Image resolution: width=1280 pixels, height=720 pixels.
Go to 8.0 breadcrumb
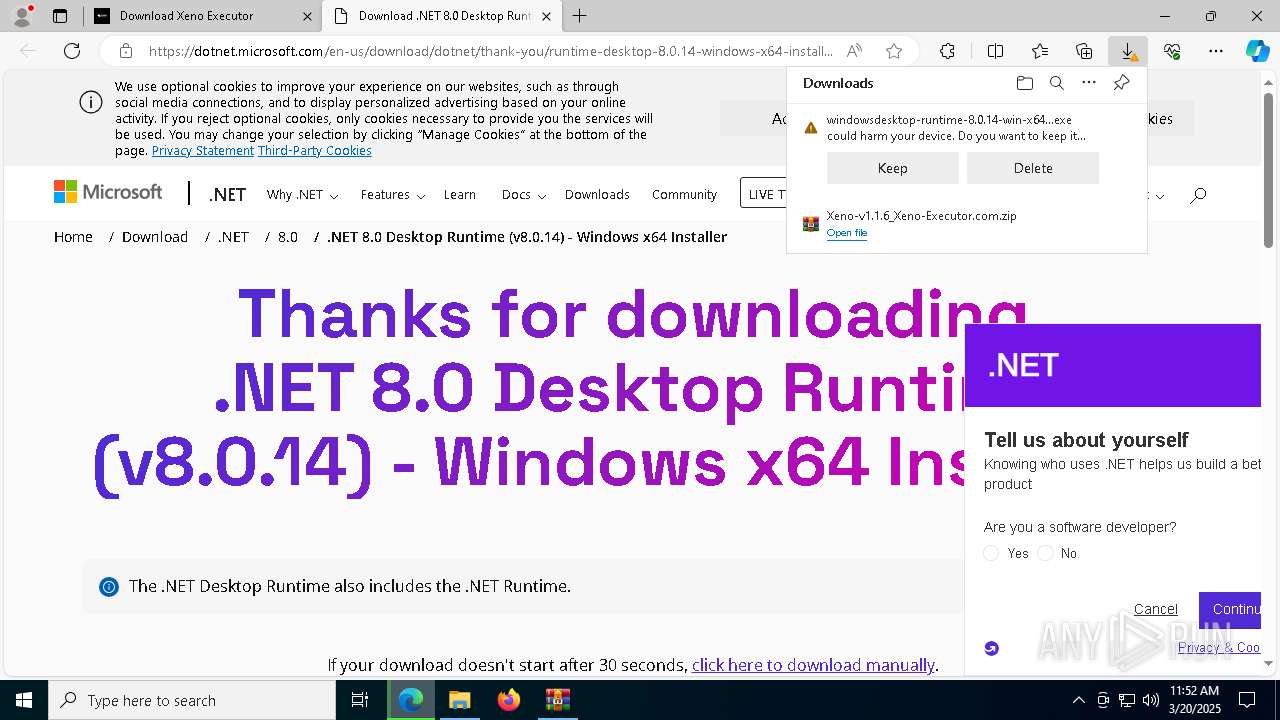(x=288, y=237)
